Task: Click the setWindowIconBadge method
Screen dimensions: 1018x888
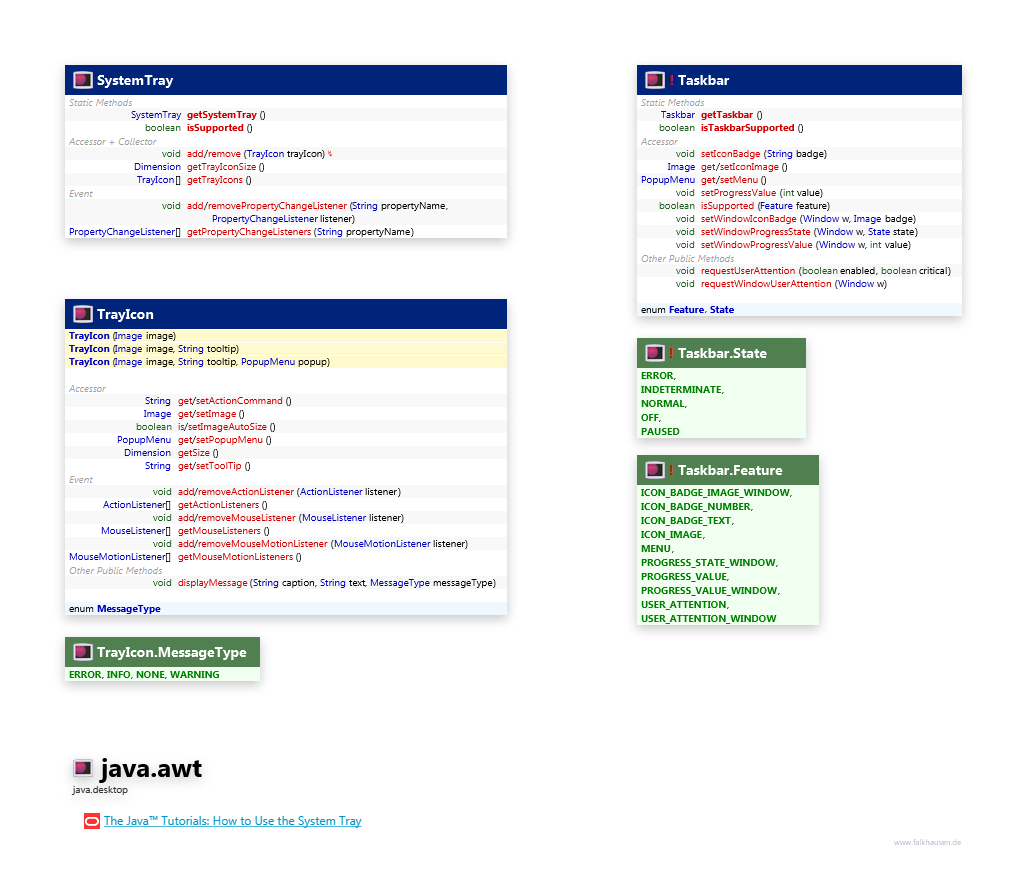Action: click(749, 219)
